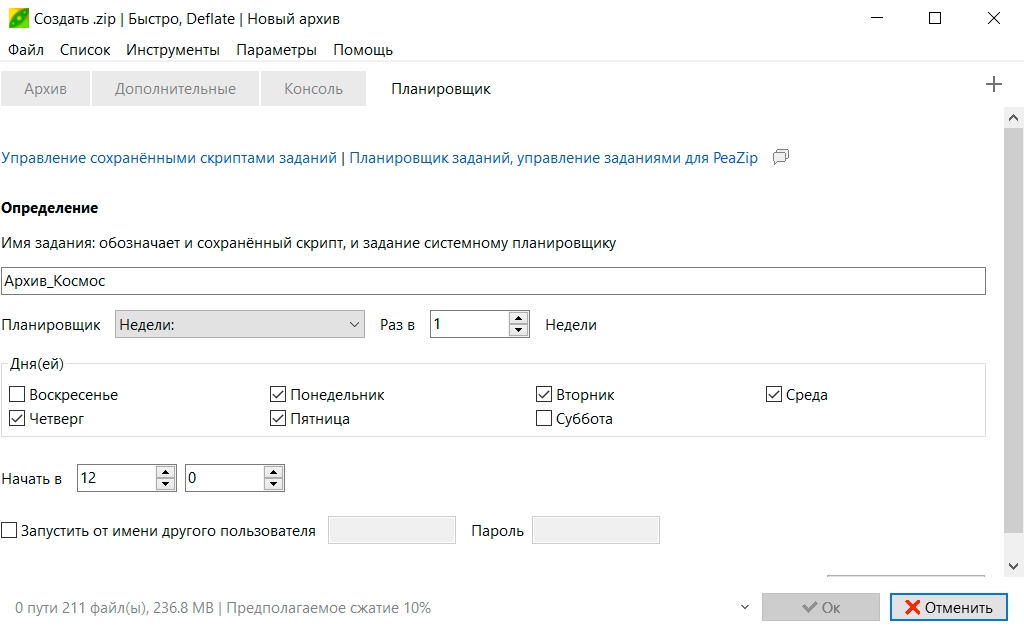
Task: Open the Инструменты menu
Action: (173, 50)
